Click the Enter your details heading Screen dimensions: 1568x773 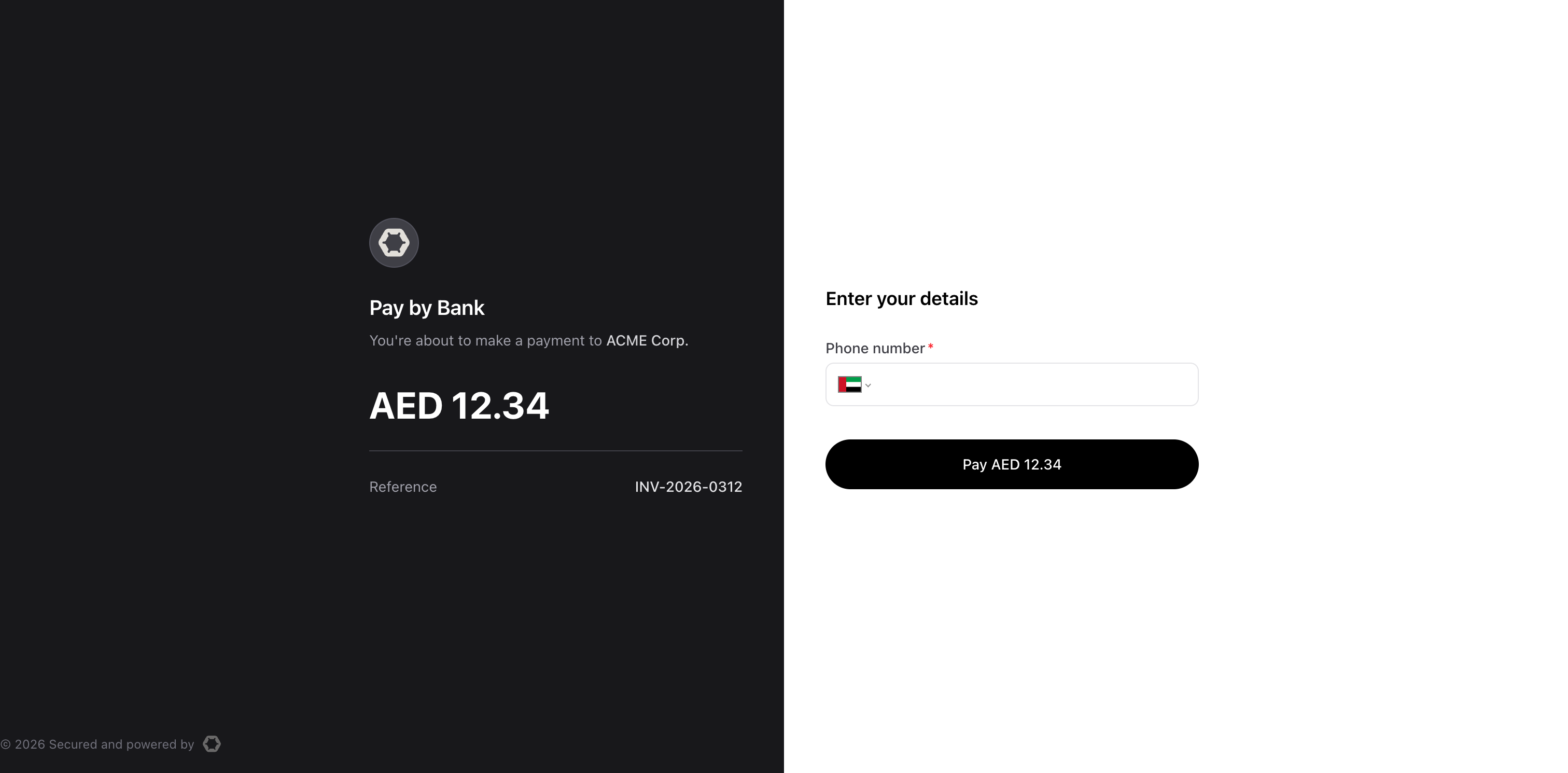click(902, 298)
